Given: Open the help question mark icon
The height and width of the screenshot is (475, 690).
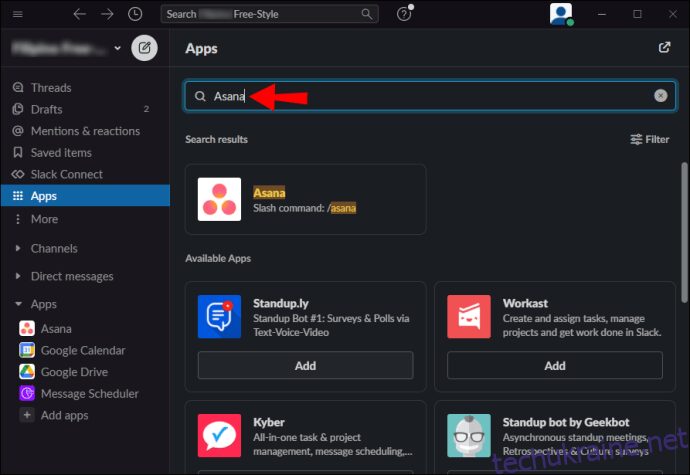Looking at the screenshot, I should pos(404,14).
